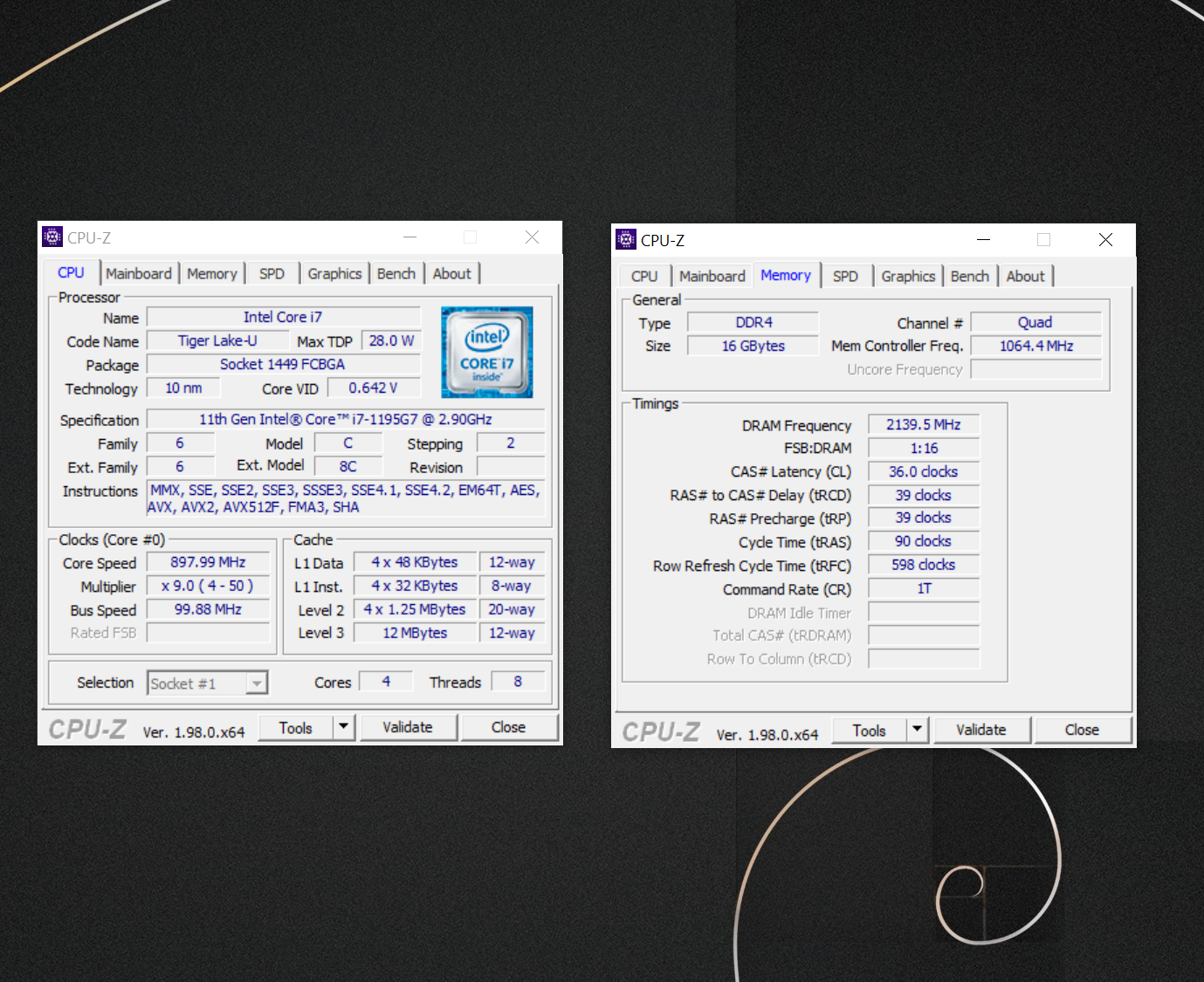This screenshot has height=982, width=1204.
Task: Minimize the left CPU-Z window
Action: click(x=409, y=237)
